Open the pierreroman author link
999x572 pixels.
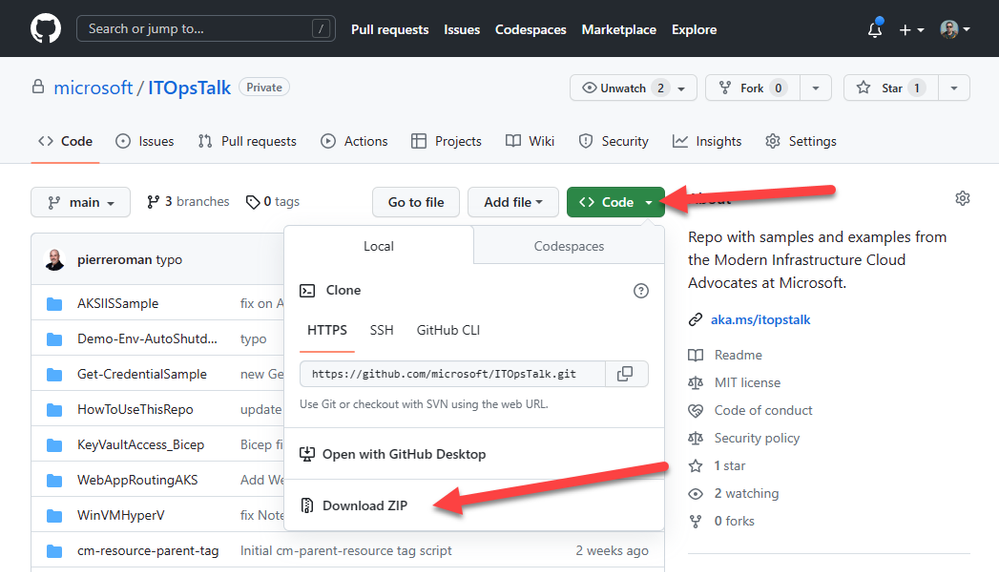115,260
